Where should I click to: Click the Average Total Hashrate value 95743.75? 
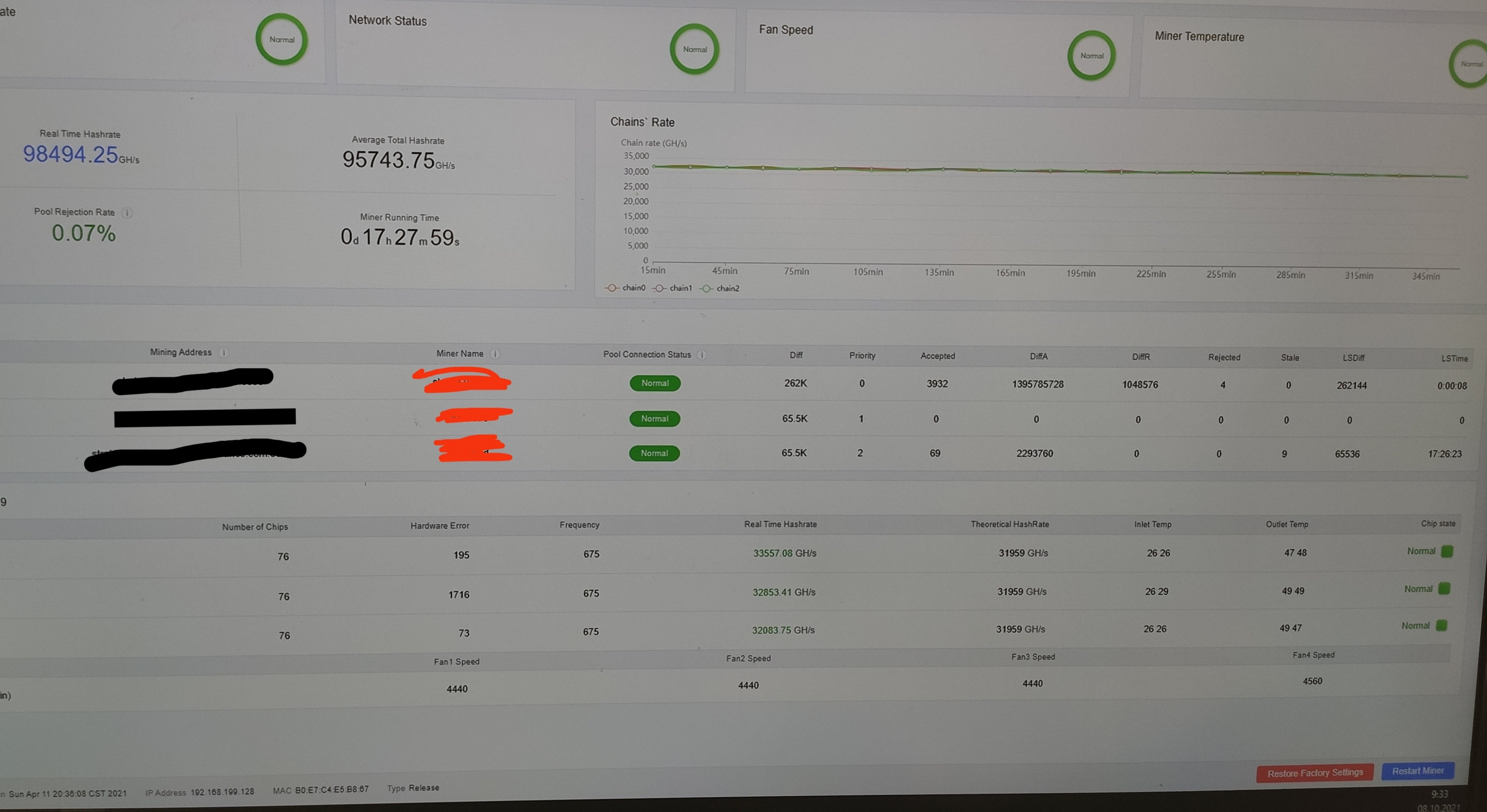click(388, 160)
